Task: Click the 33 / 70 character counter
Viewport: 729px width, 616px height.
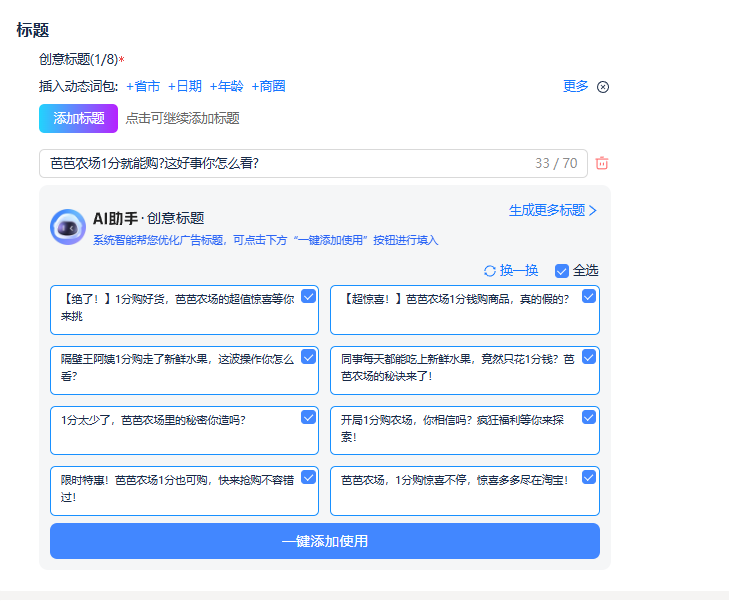Action: coord(556,163)
